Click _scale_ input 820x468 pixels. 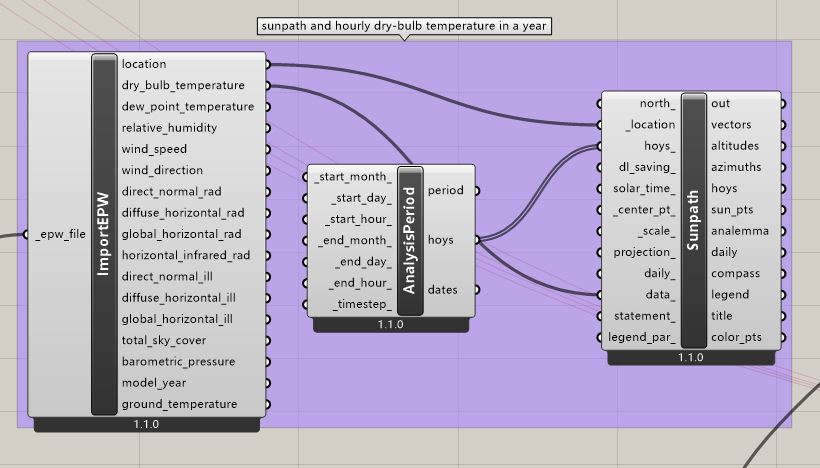point(657,231)
